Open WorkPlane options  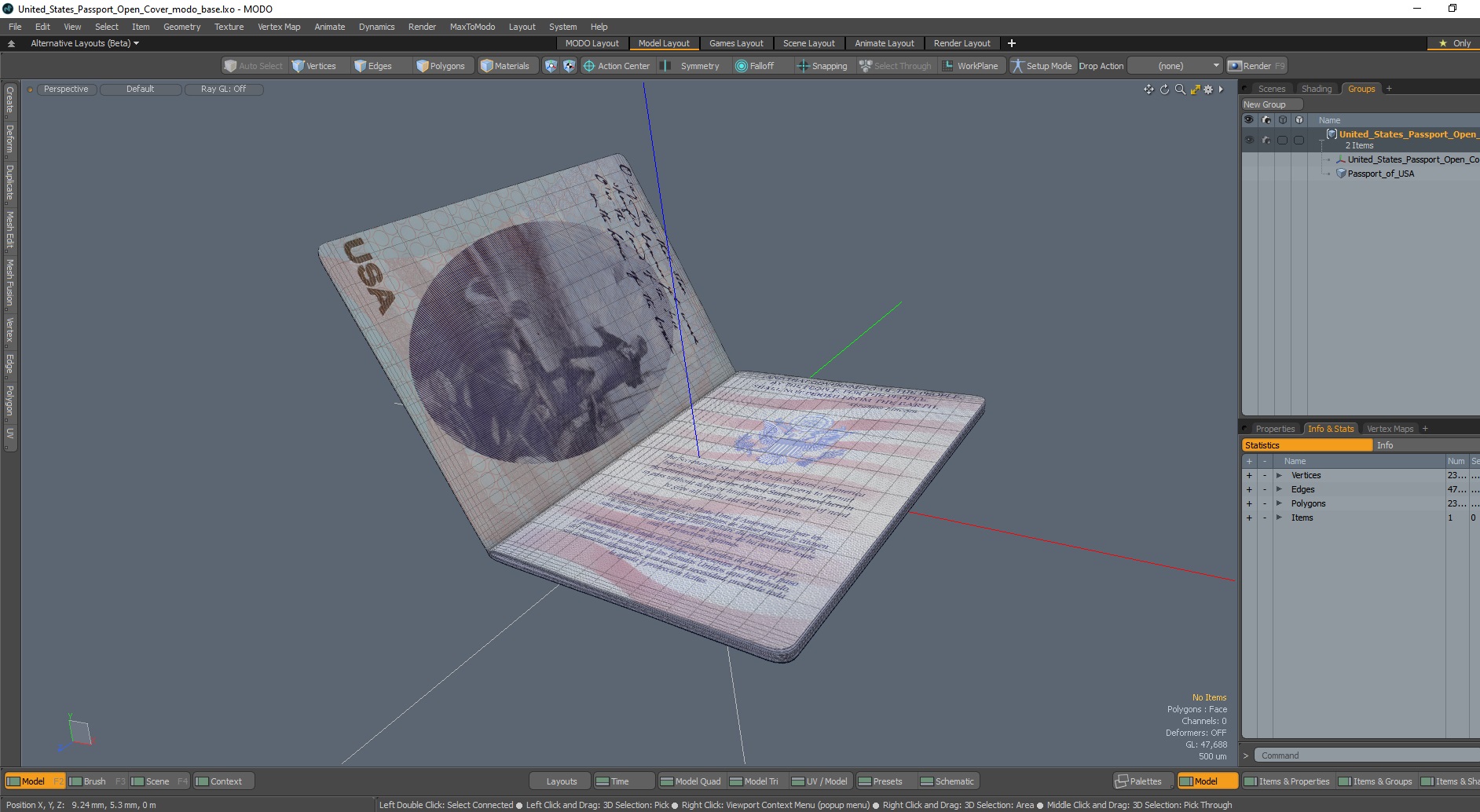pos(970,66)
